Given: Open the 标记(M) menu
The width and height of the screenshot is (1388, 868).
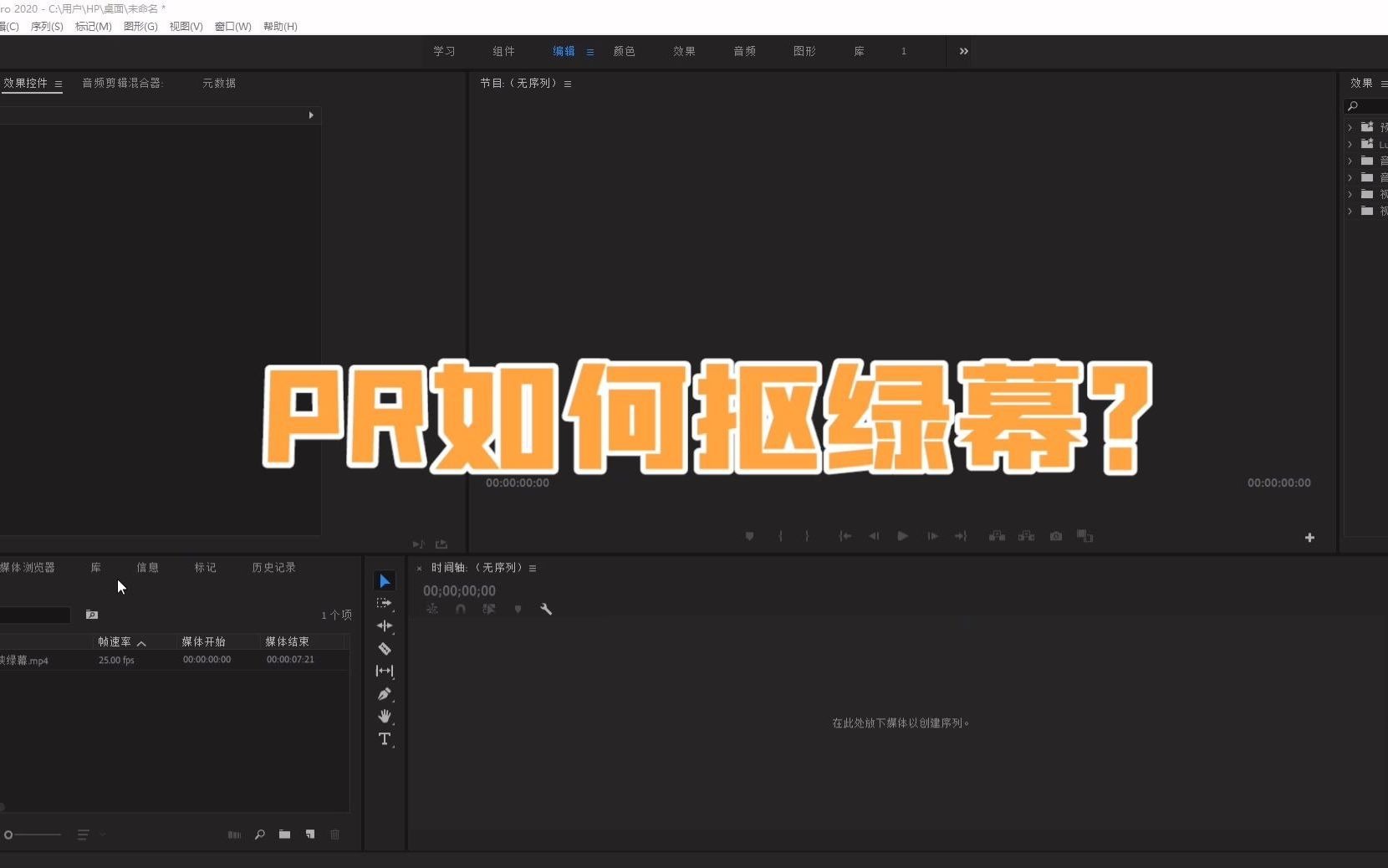Looking at the screenshot, I should point(94,27).
